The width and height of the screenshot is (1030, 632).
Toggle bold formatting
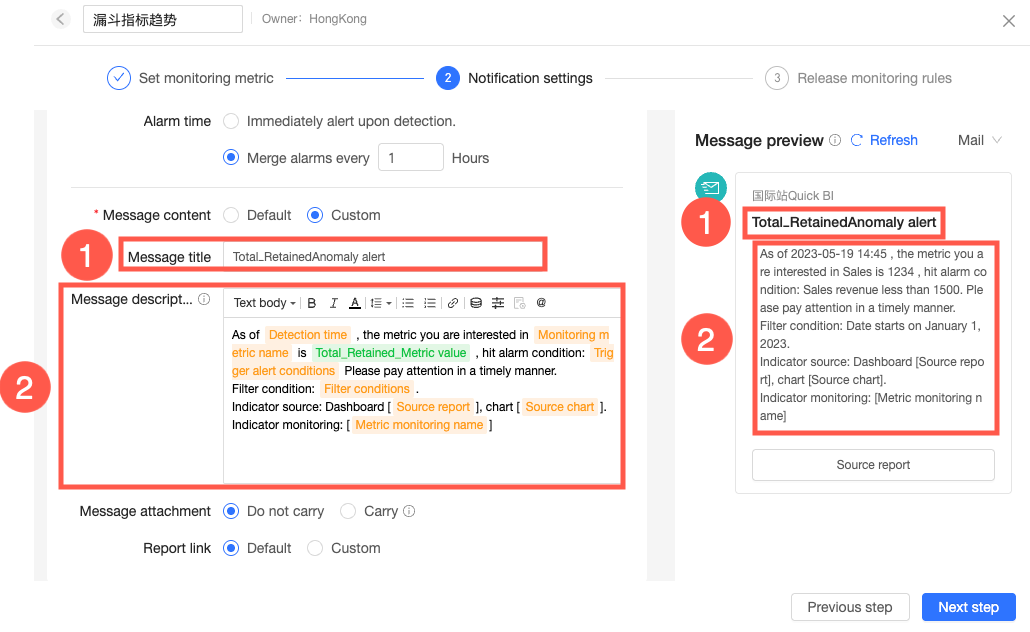coord(312,303)
